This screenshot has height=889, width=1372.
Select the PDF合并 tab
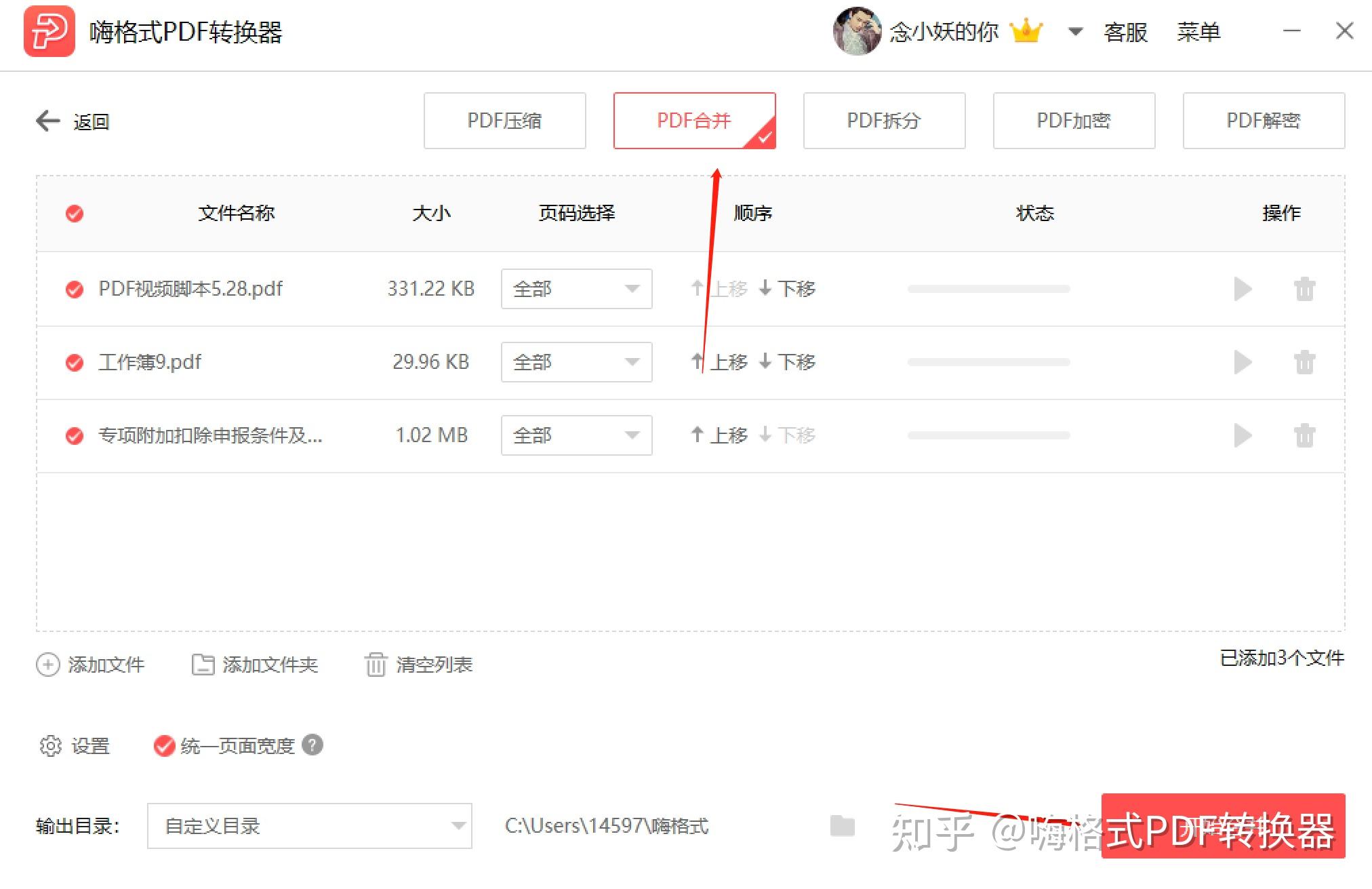coord(695,121)
